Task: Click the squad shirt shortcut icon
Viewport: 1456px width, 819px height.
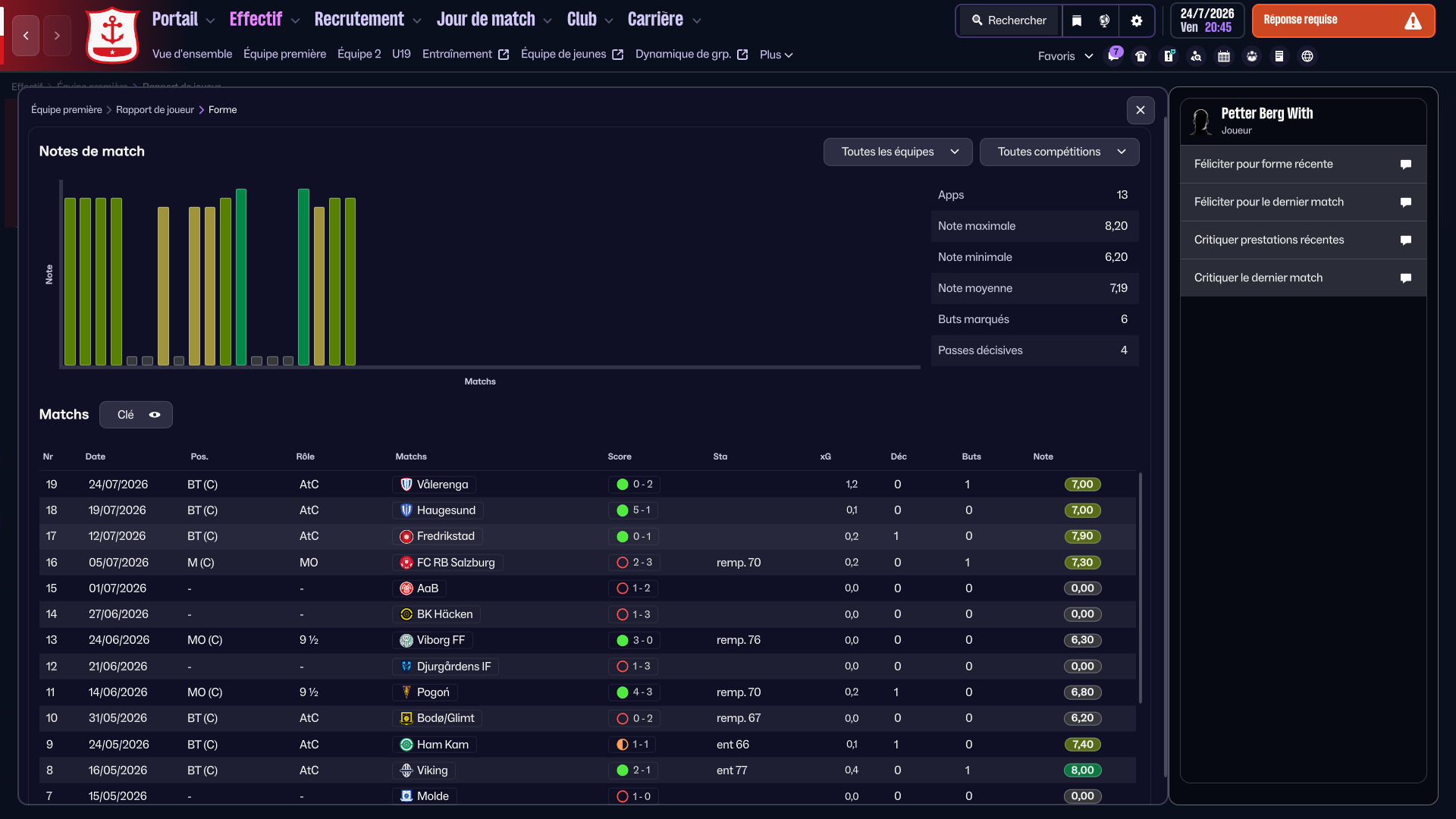Action: (1141, 56)
